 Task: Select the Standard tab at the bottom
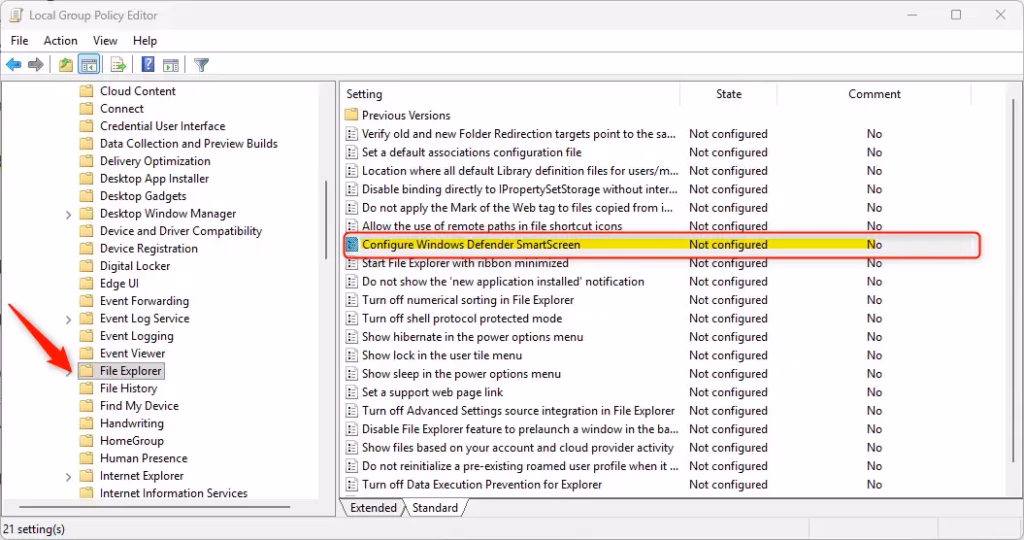point(435,508)
